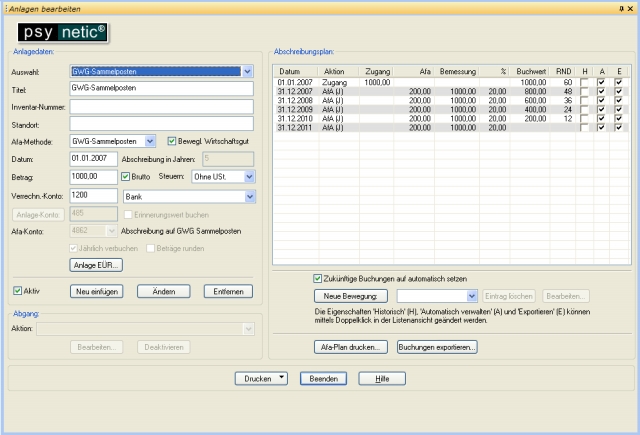Click Buchungen exportieren button
The width and height of the screenshot is (640, 435).
[x=437, y=347]
